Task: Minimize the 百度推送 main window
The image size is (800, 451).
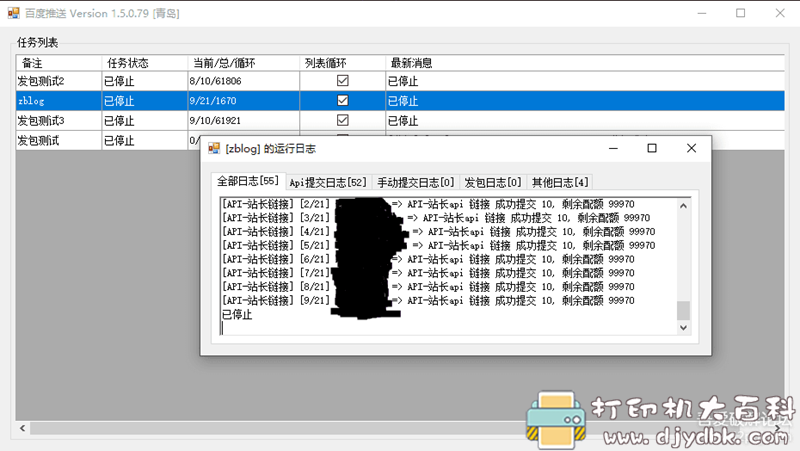Action: coord(702,13)
